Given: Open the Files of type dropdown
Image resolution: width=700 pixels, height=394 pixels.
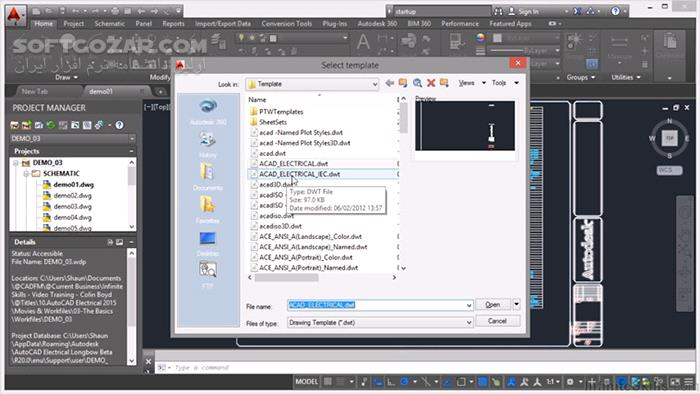Looking at the screenshot, I should tap(380, 323).
